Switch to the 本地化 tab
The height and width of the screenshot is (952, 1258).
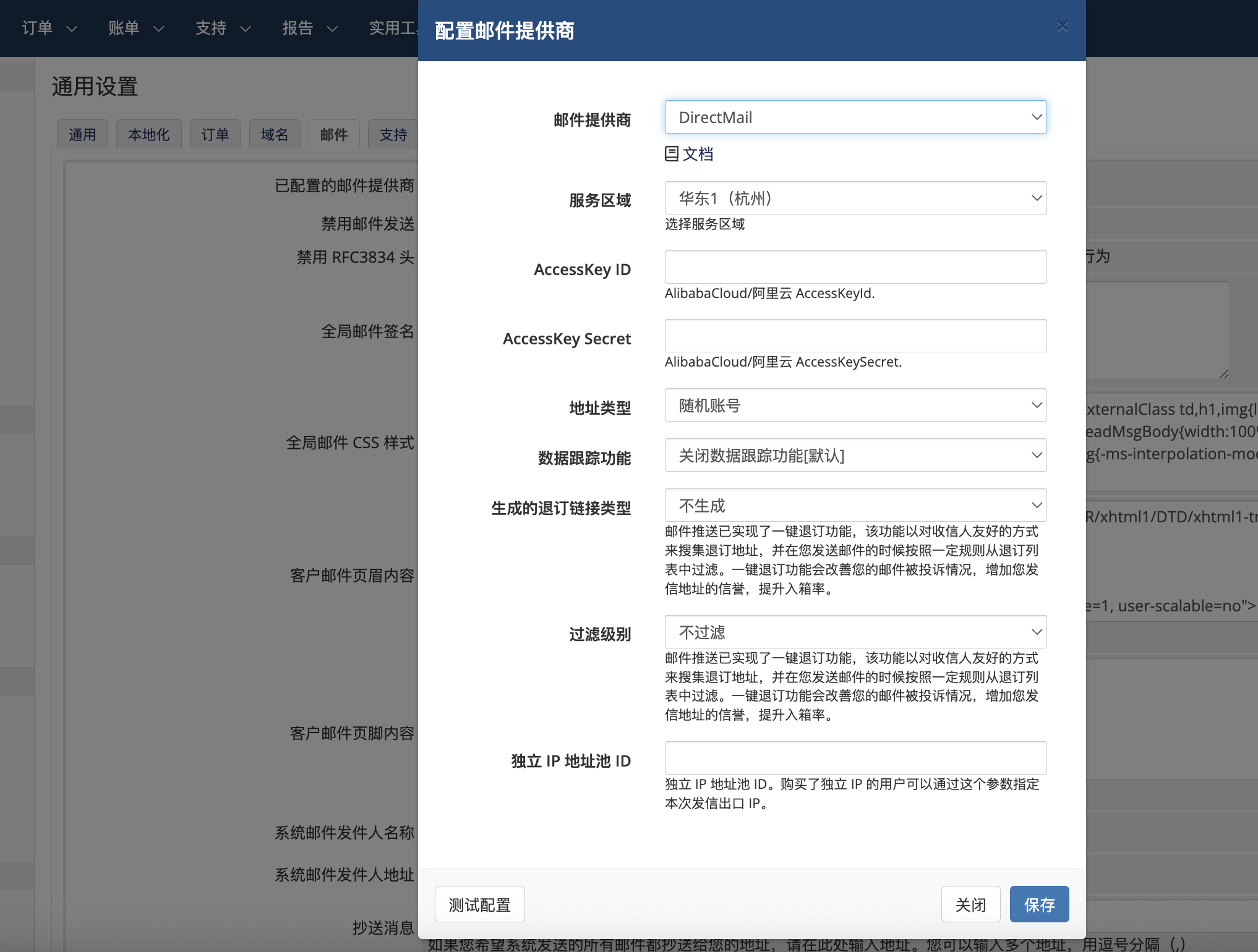[148, 135]
